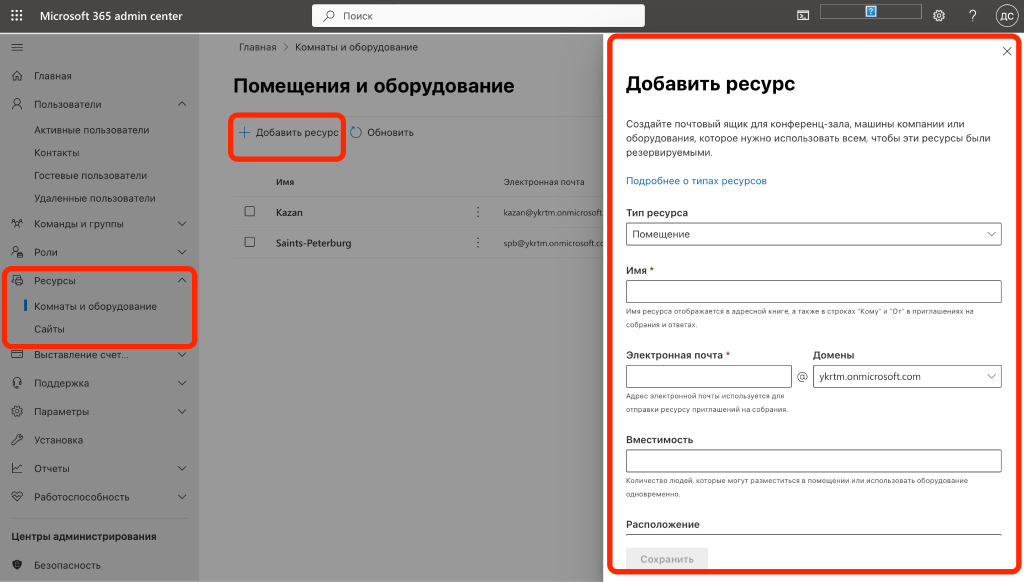Open more actions for Saints-Peterburg row

(x=478, y=242)
